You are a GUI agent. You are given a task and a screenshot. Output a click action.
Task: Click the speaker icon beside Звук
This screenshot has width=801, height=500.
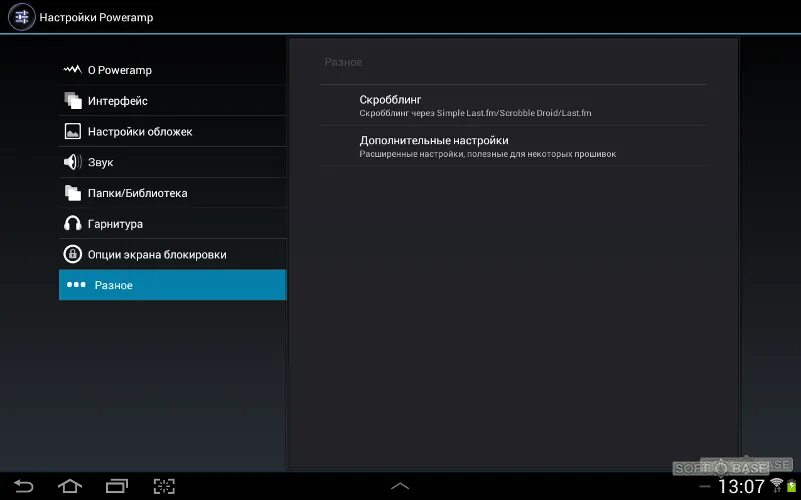pos(73,162)
